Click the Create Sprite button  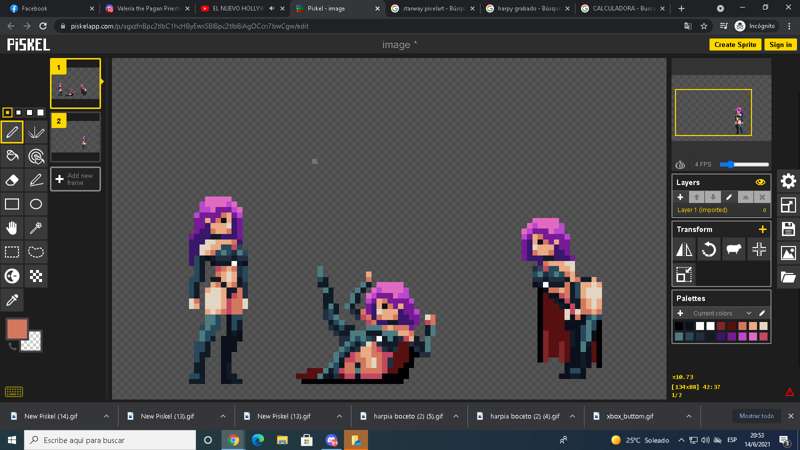(735, 45)
